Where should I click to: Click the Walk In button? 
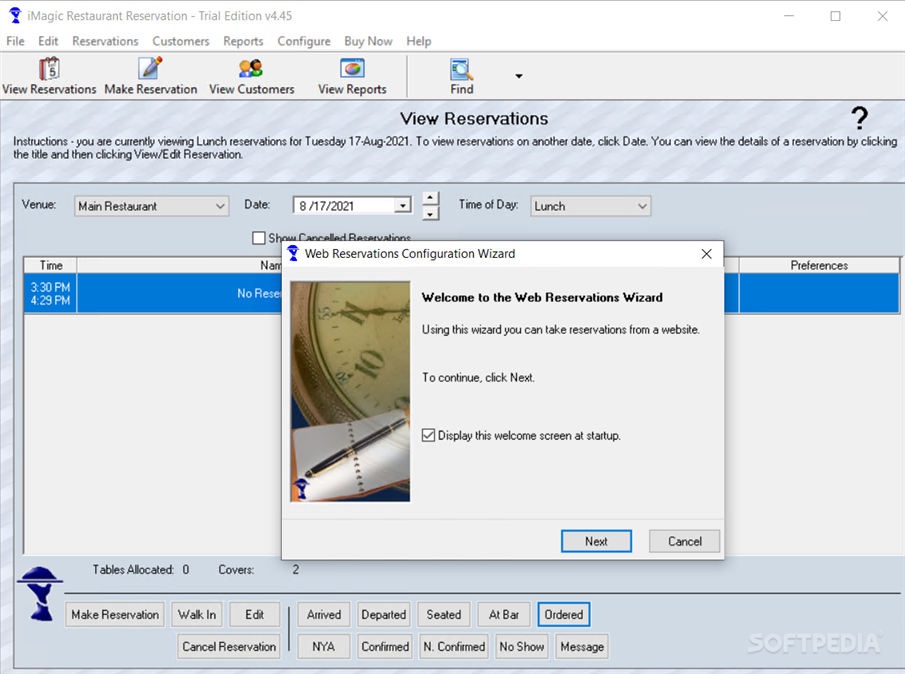[x=197, y=615]
